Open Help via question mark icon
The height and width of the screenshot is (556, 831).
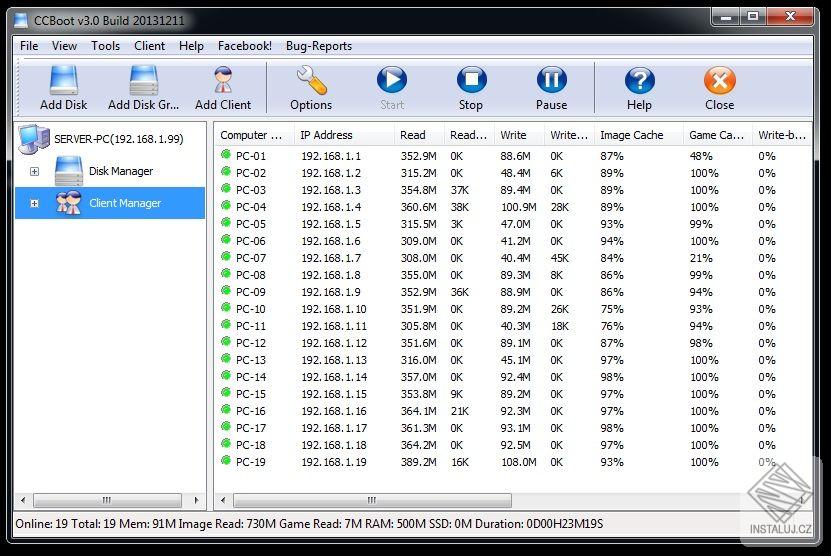640,81
